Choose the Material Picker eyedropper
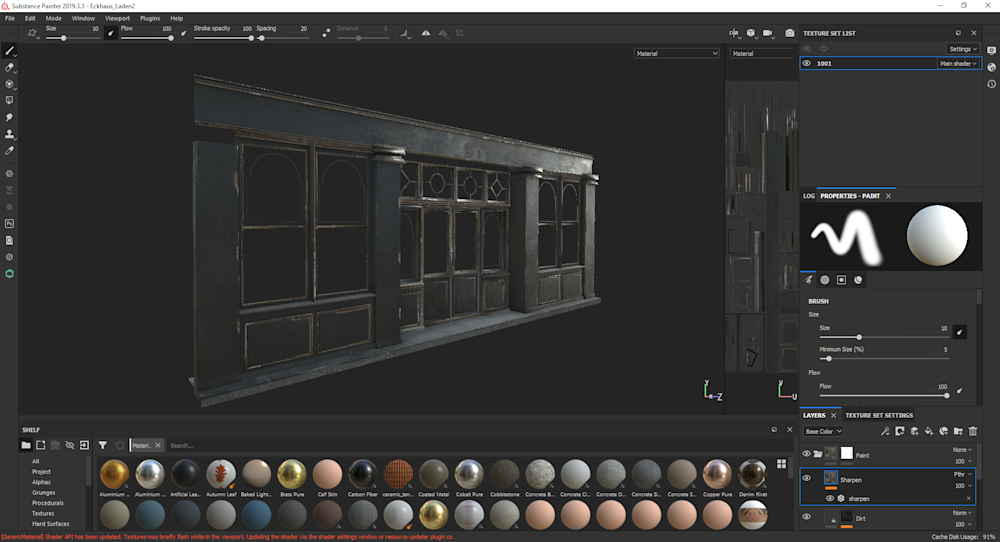The width and height of the screenshot is (1000, 542). [x=10, y=151]
